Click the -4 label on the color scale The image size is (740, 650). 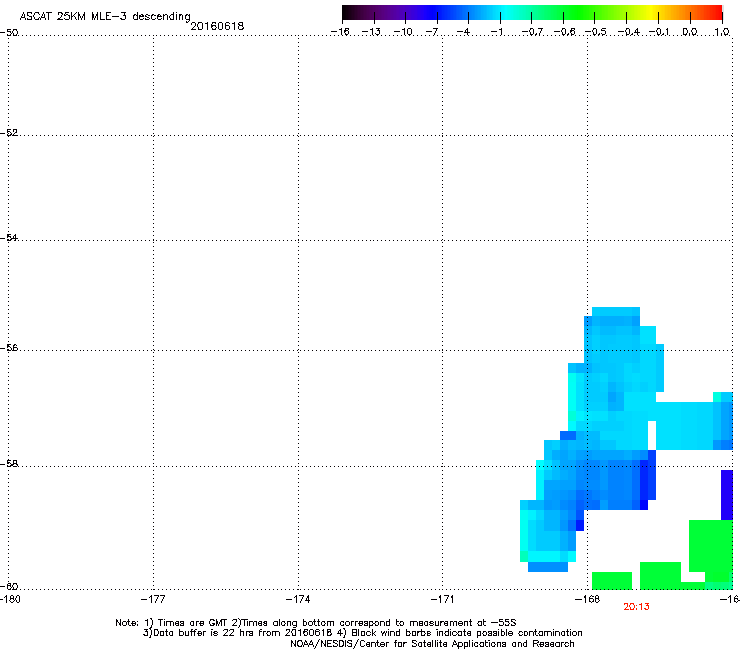463,32
